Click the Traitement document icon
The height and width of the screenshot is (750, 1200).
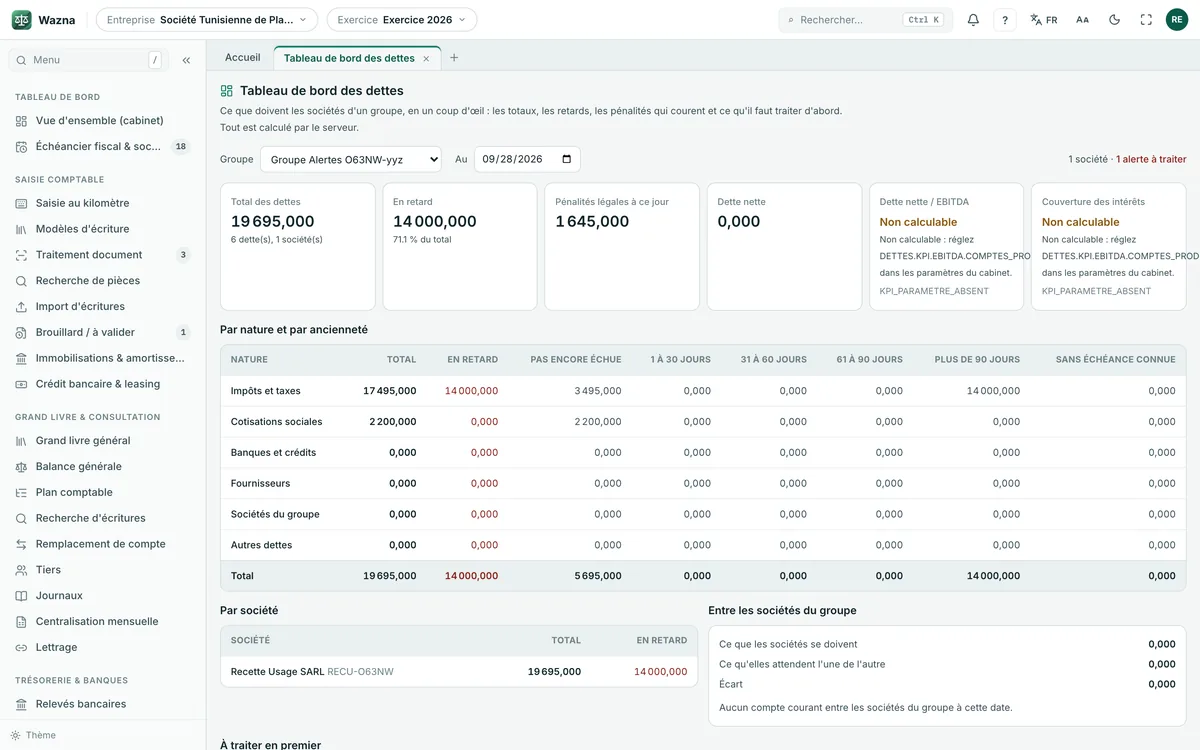pyautogui.click(x=22, y=255)
